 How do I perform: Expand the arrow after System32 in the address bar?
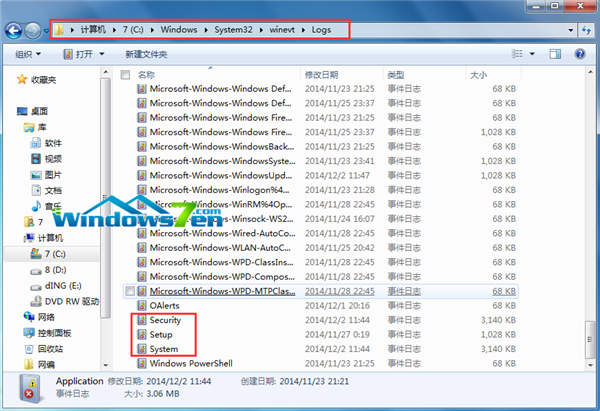point(261,30)
